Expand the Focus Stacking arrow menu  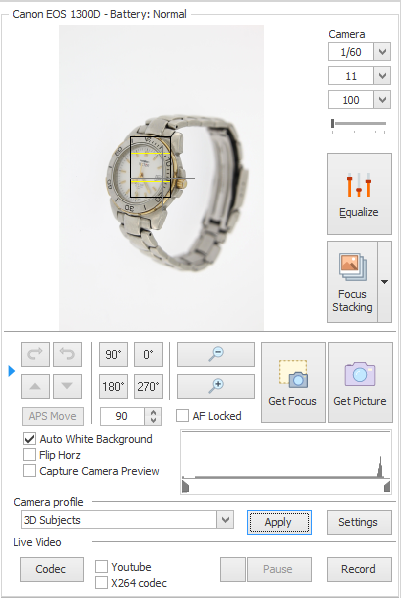click(384, 282)
